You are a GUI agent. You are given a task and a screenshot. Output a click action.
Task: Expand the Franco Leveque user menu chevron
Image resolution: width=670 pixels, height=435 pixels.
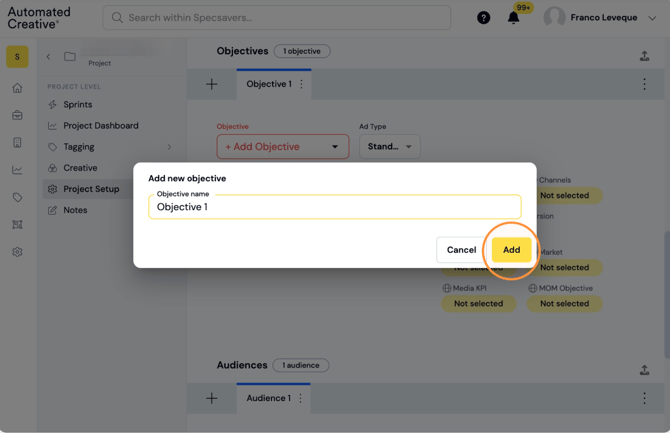(x=652, y=18)
